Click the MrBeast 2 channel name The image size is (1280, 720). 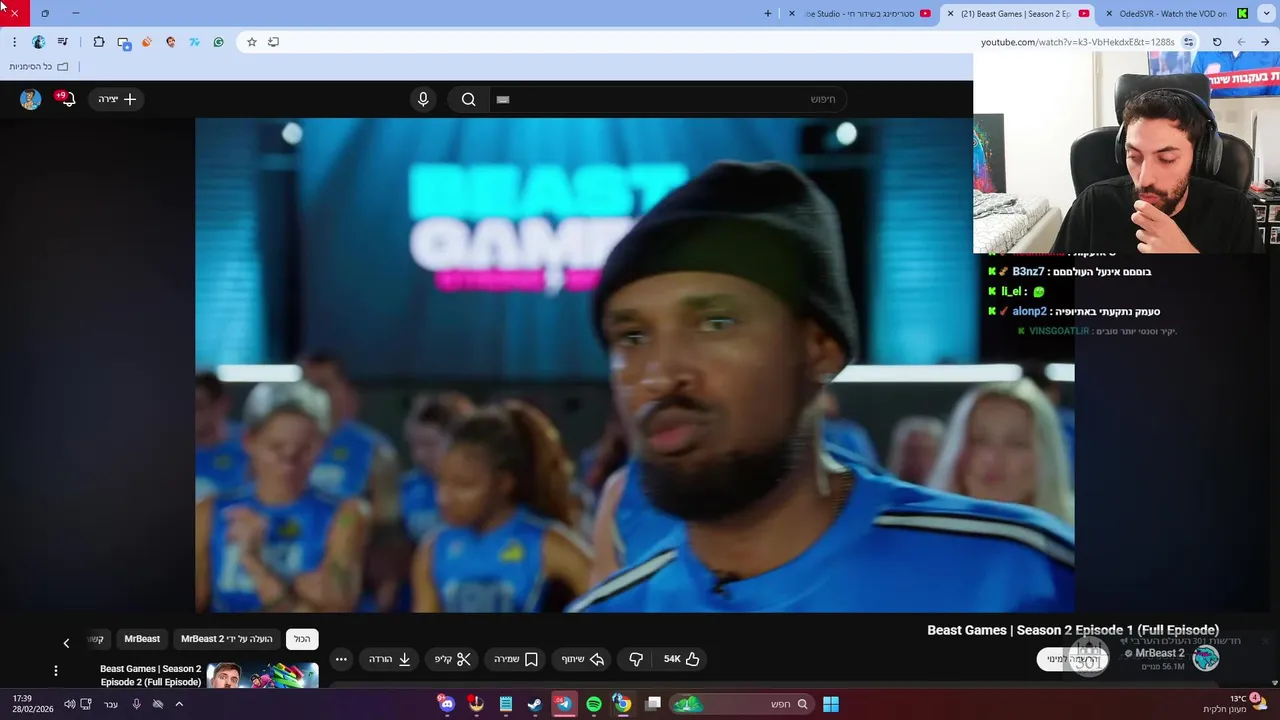coord(1160,653)
